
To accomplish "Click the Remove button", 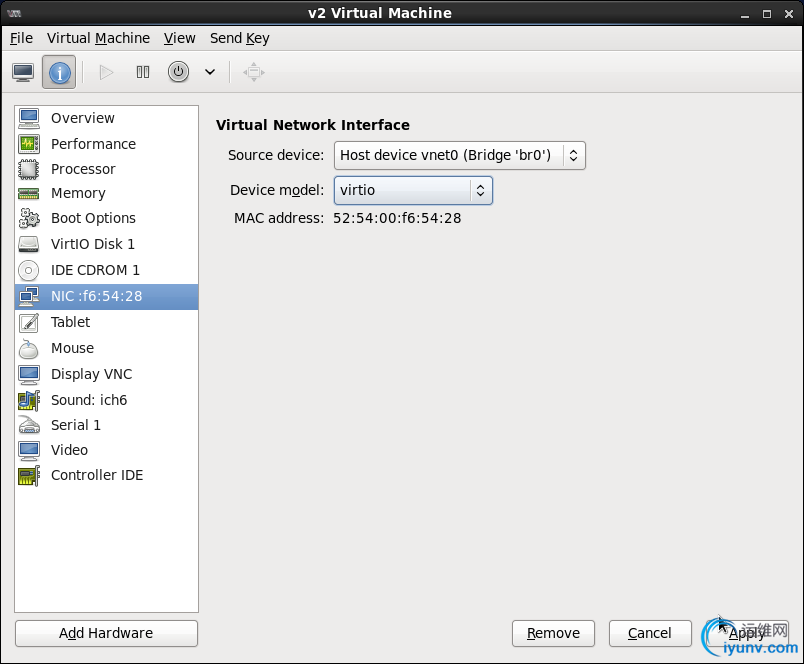I will [x=553, y=633].
